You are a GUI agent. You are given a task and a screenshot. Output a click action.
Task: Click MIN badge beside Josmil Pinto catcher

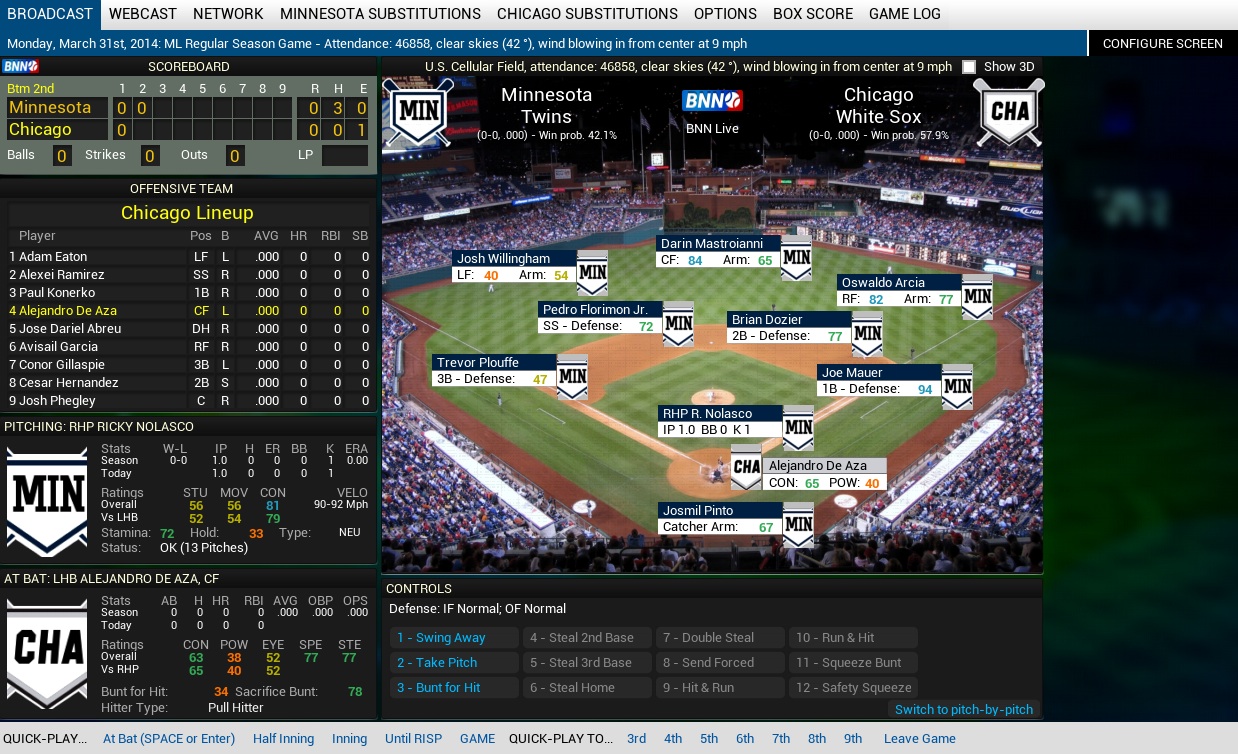(x=797, y=524)
